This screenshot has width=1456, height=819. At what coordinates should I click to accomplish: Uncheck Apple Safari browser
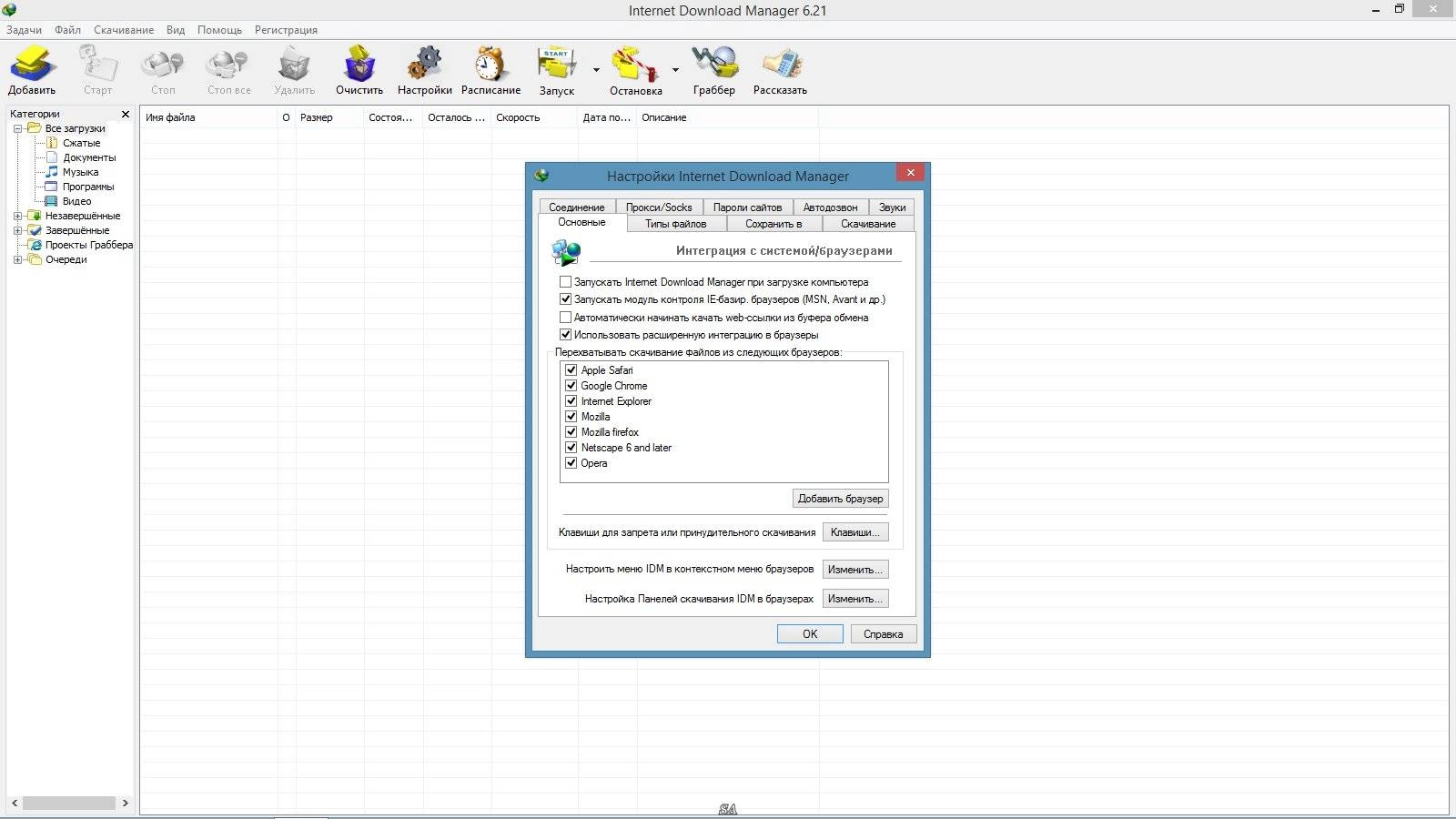pyautogui.click(x=571, y=370)
